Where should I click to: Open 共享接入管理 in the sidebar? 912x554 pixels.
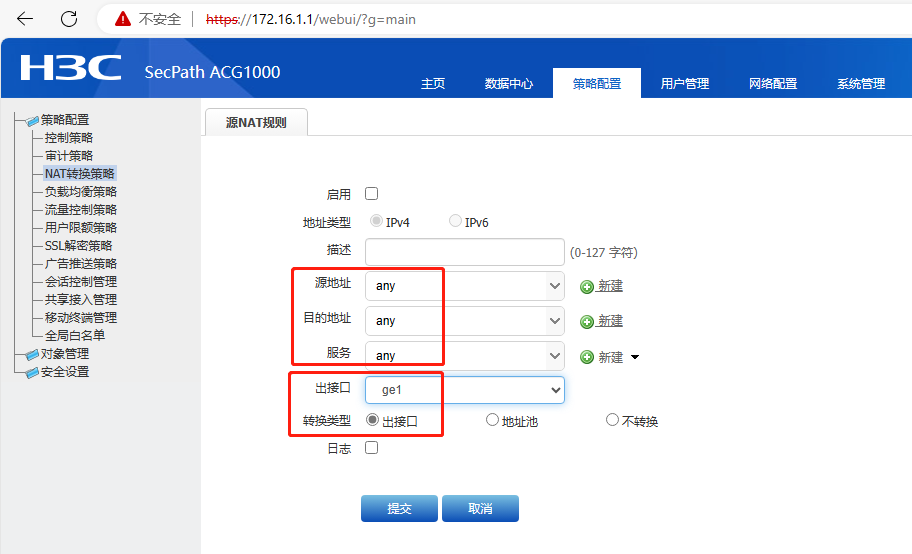click(x=81, y=300)
